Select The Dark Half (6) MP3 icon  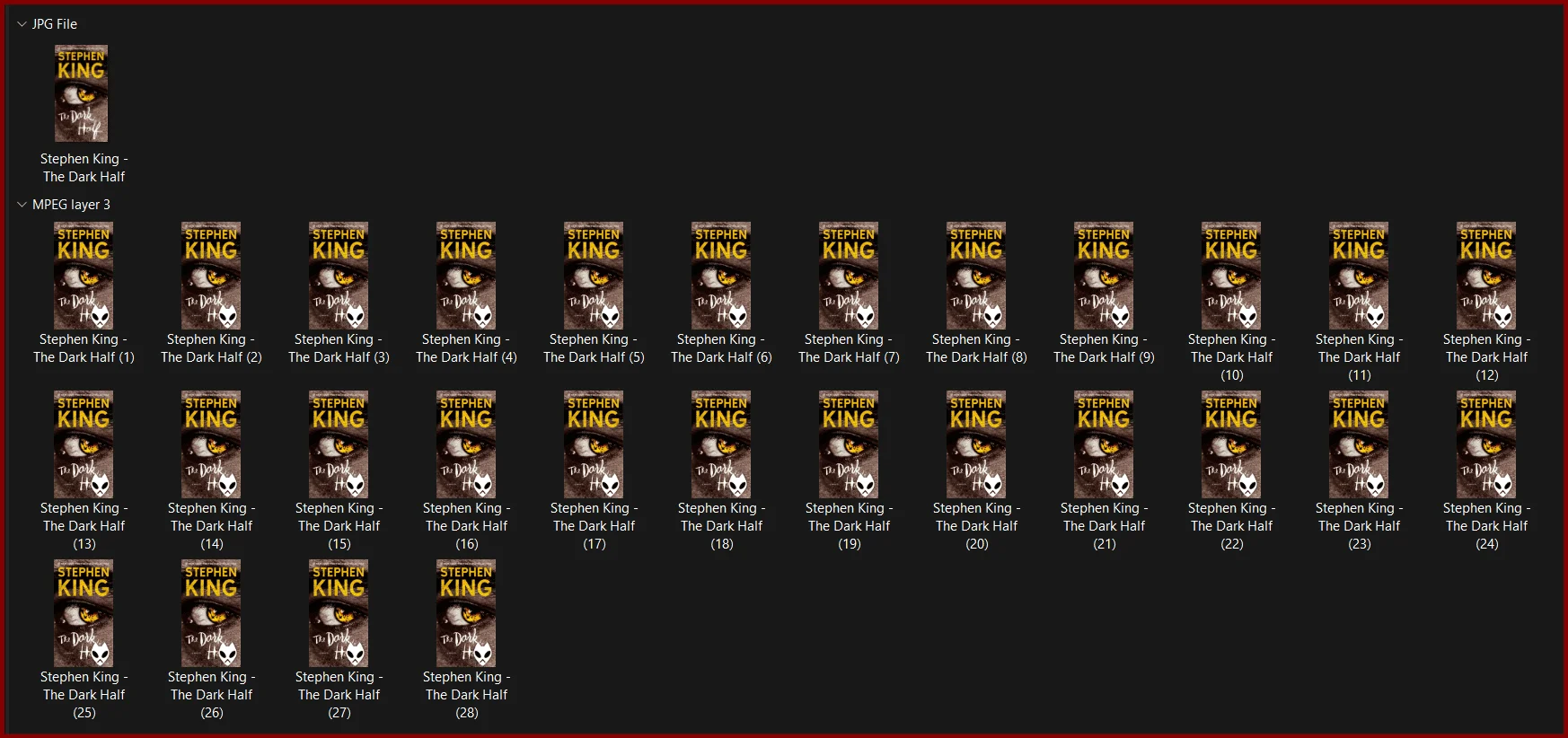point(721,276)
